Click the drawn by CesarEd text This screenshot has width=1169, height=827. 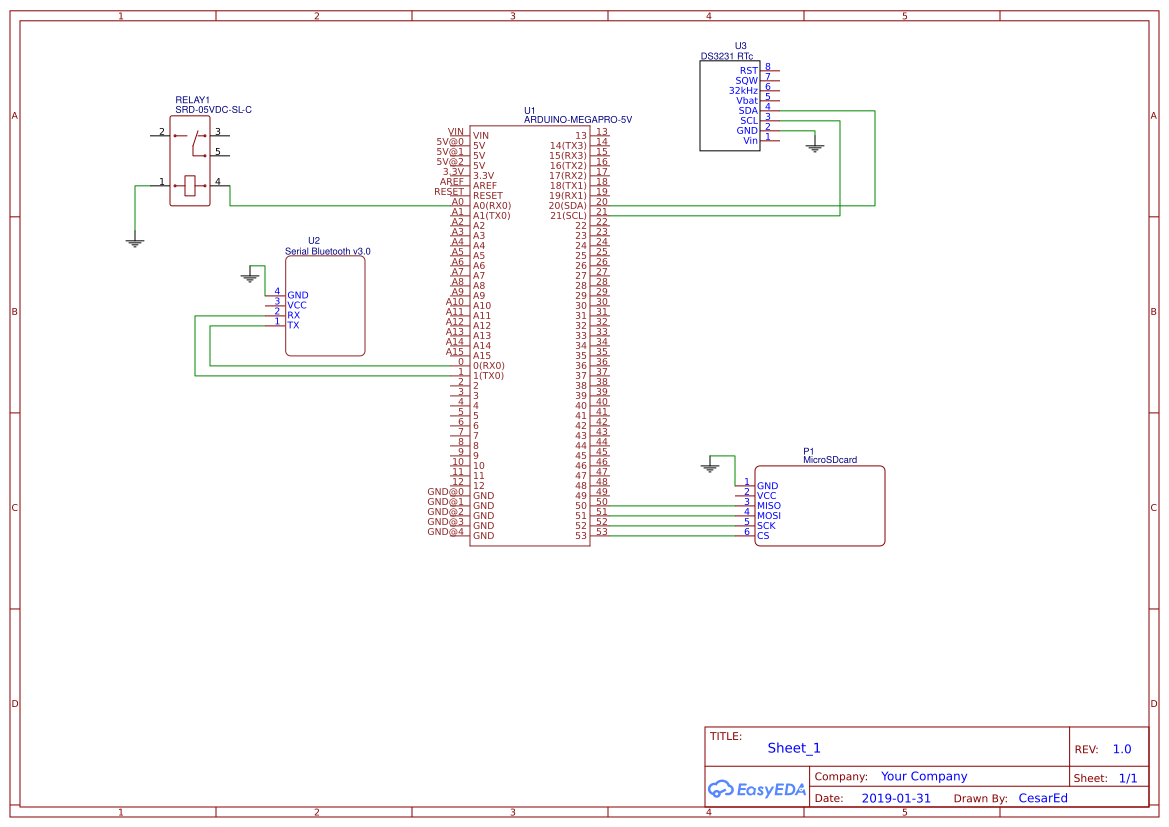click(1043, 798)
